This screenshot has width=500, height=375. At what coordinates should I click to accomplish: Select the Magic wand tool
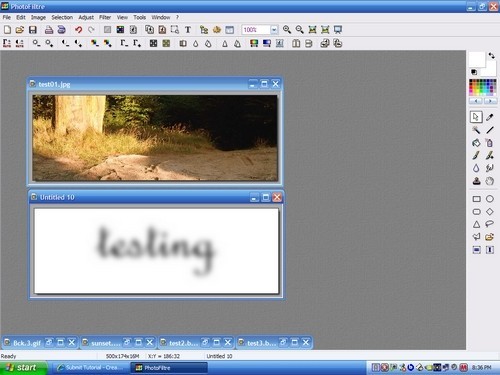click(x=476, y=130)
